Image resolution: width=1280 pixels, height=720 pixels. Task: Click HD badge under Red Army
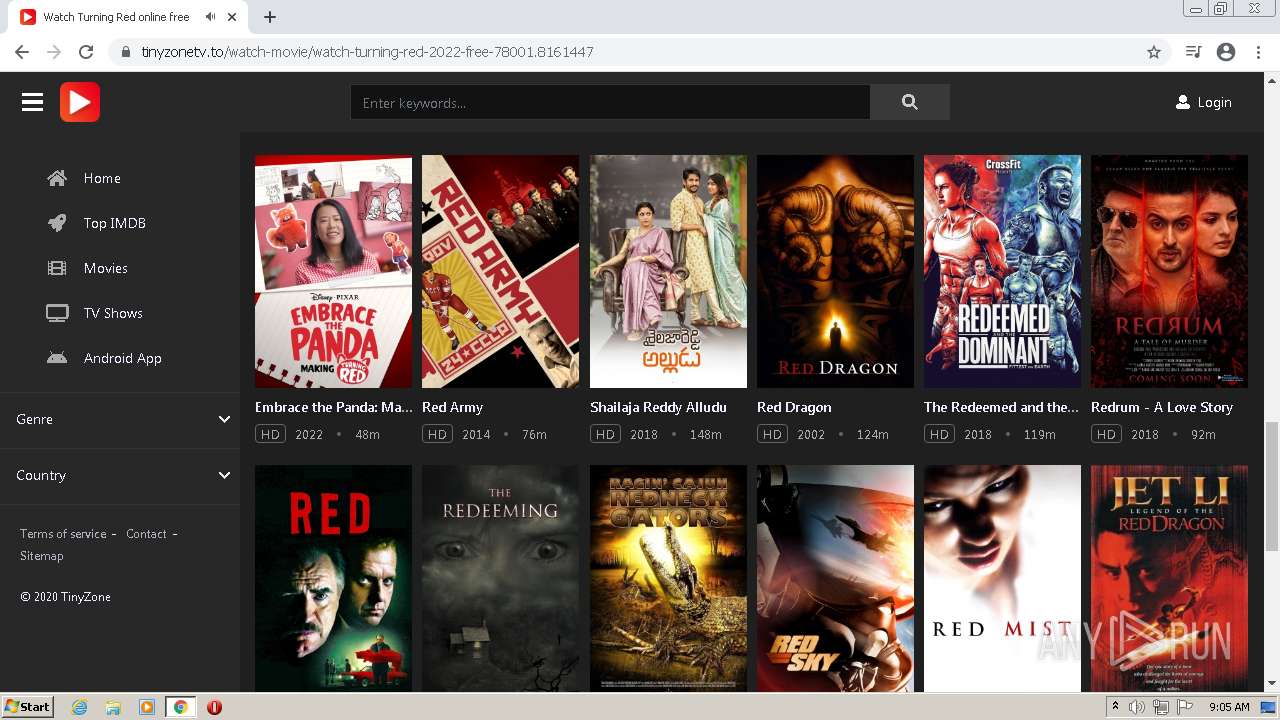437,434
